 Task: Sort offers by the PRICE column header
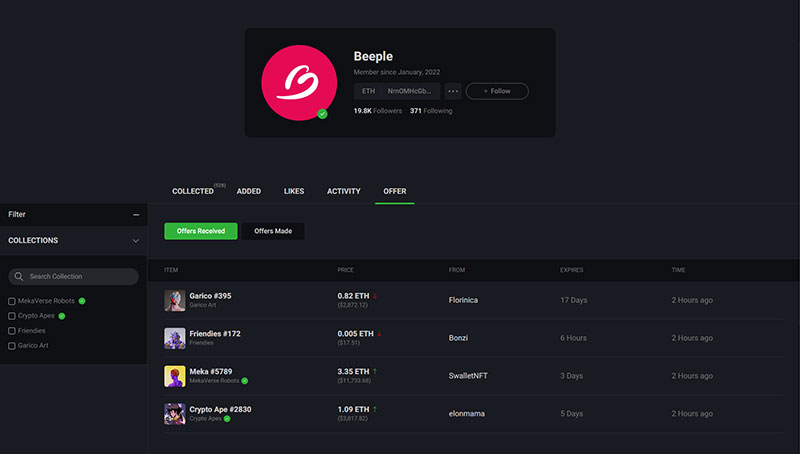[345, 270]
